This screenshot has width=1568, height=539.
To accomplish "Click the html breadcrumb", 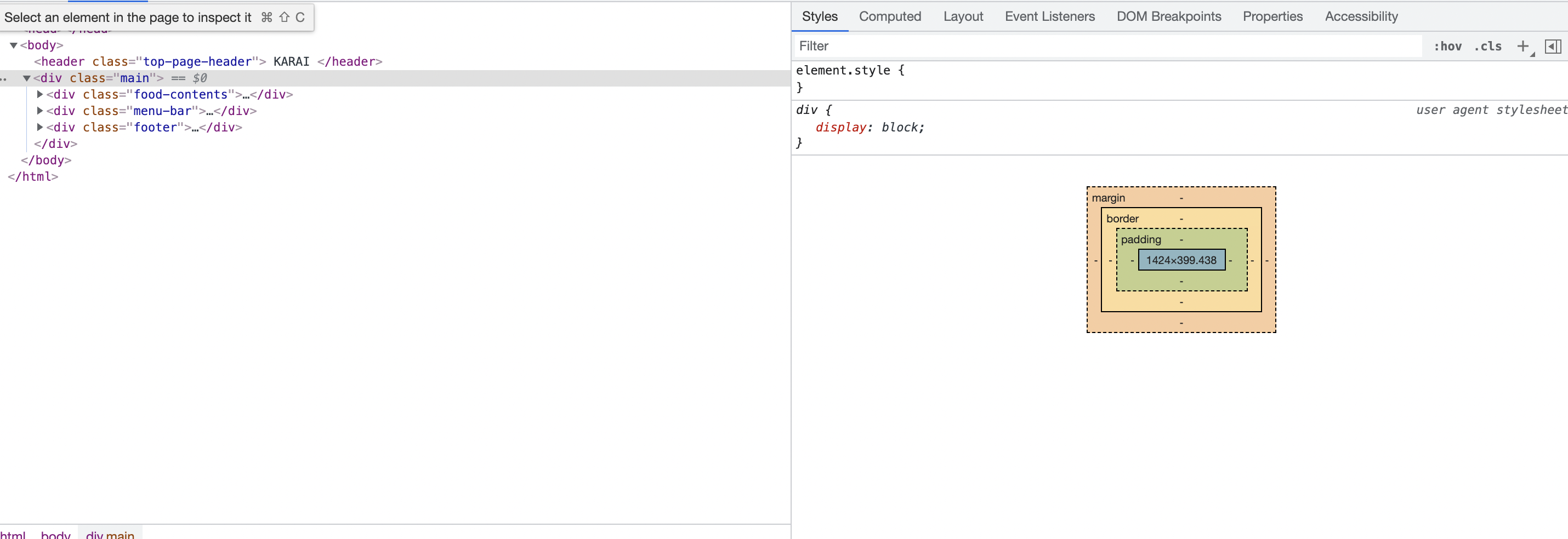I will (x=13, y=534).
